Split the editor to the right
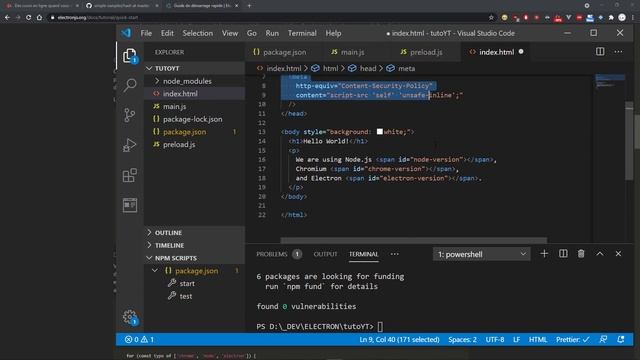 coord(600,52)
